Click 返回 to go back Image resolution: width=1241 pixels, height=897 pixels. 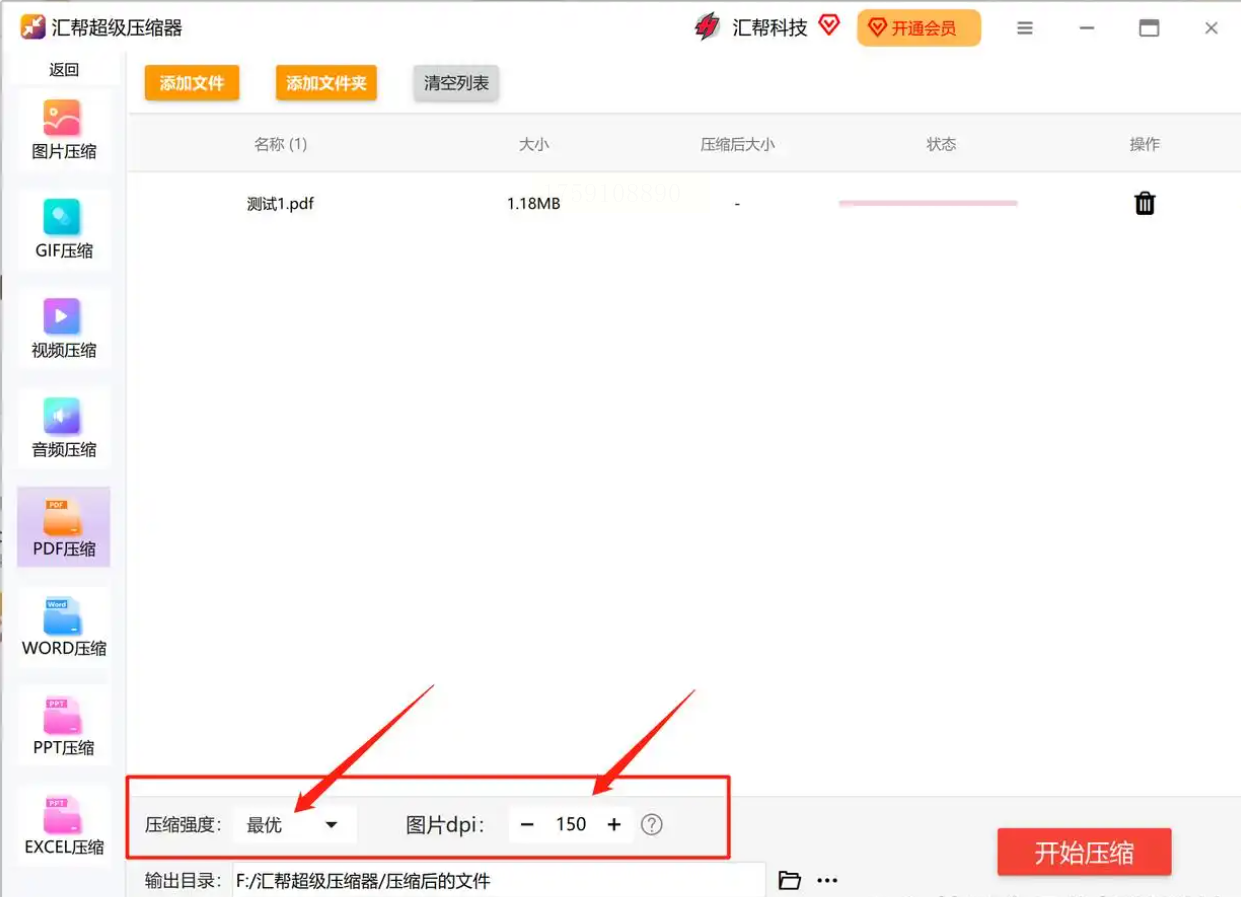pos(64,69)
